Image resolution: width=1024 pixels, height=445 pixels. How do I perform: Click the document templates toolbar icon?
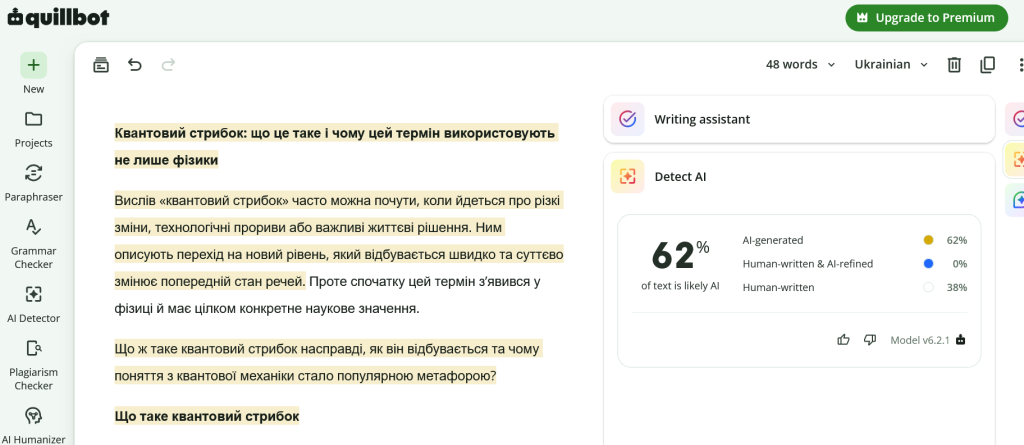[x=101, y=65]
